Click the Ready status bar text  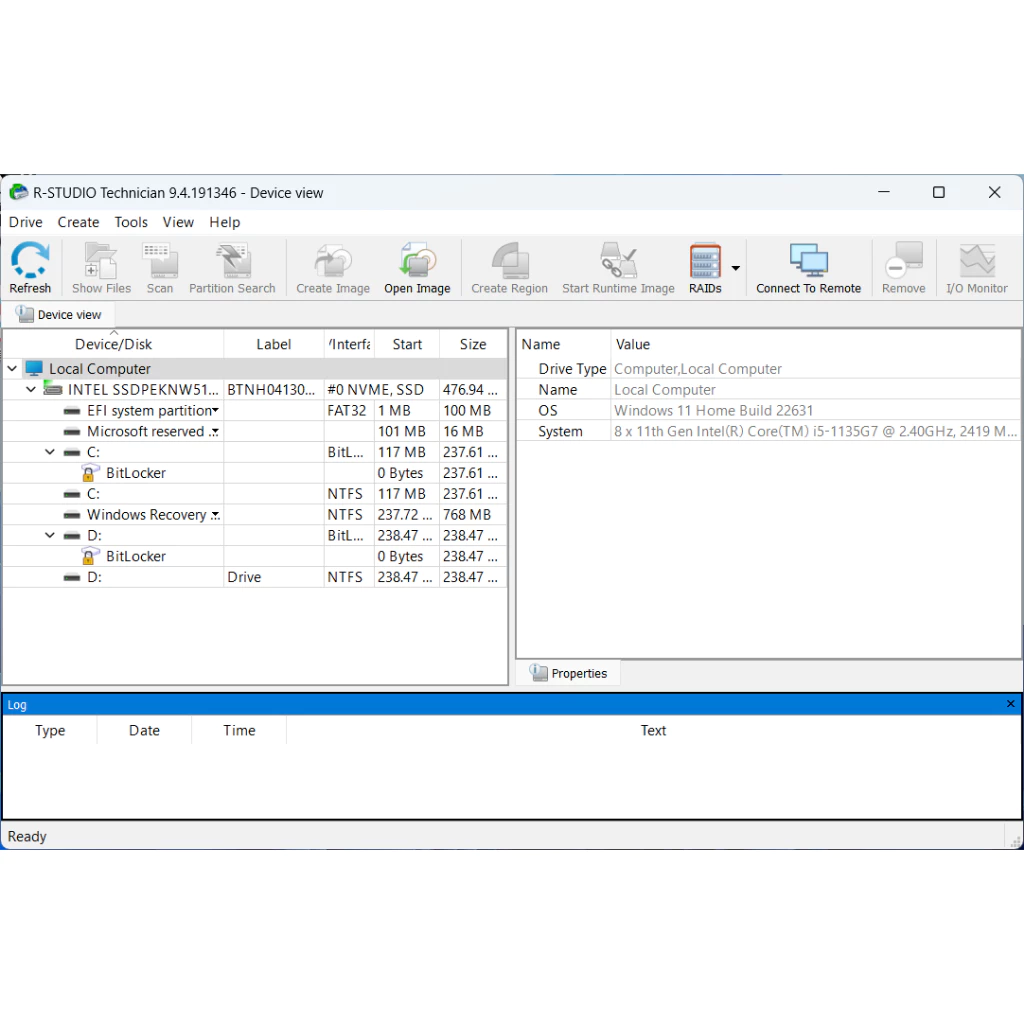coord(27,837)
